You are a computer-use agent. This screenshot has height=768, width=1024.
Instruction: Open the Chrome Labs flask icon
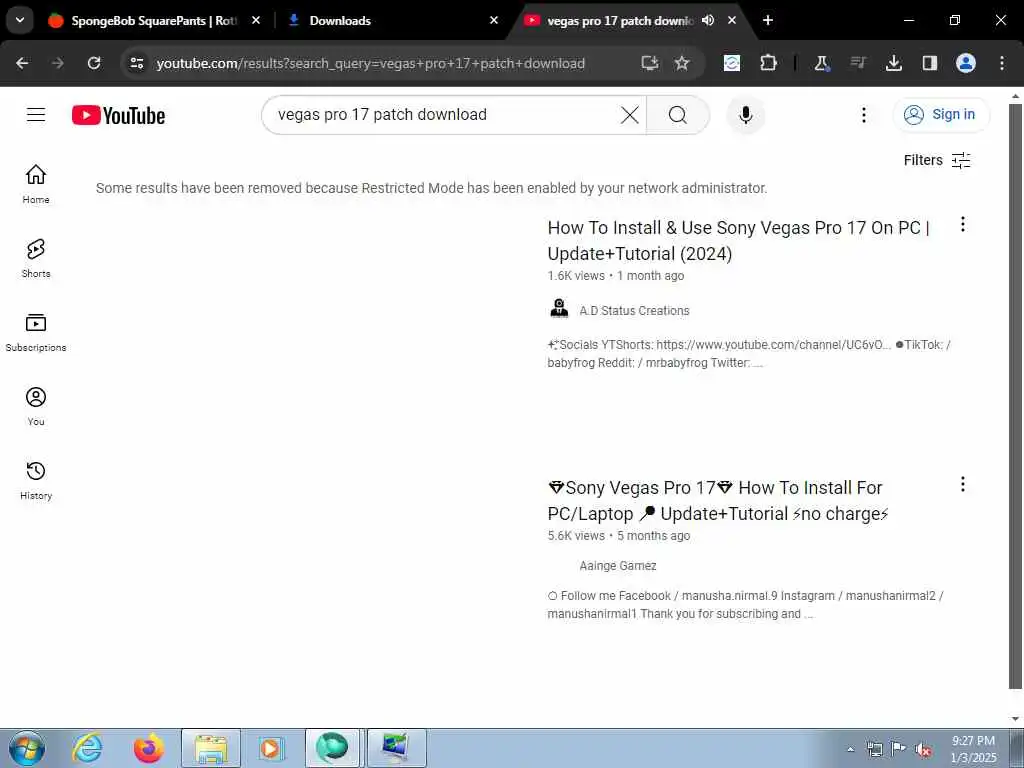tap(822, 63)
